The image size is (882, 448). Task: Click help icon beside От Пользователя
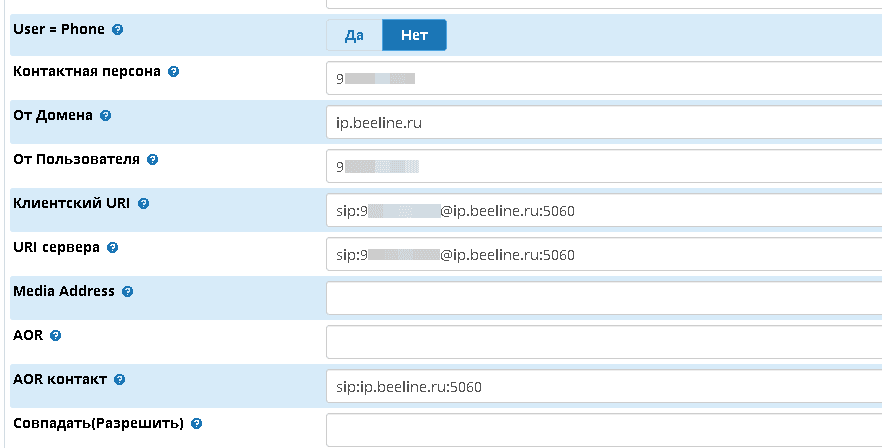[x=152, y=160]
